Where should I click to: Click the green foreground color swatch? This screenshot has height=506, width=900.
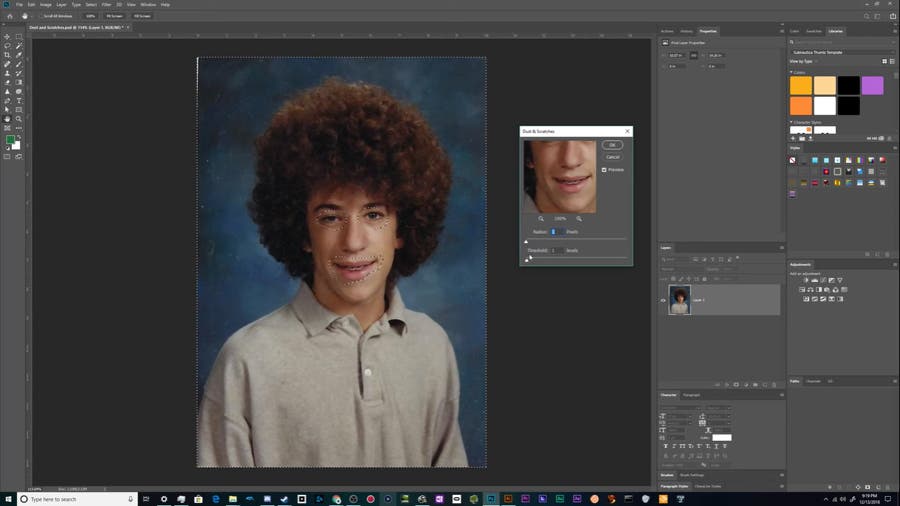[x=10, y=140]
